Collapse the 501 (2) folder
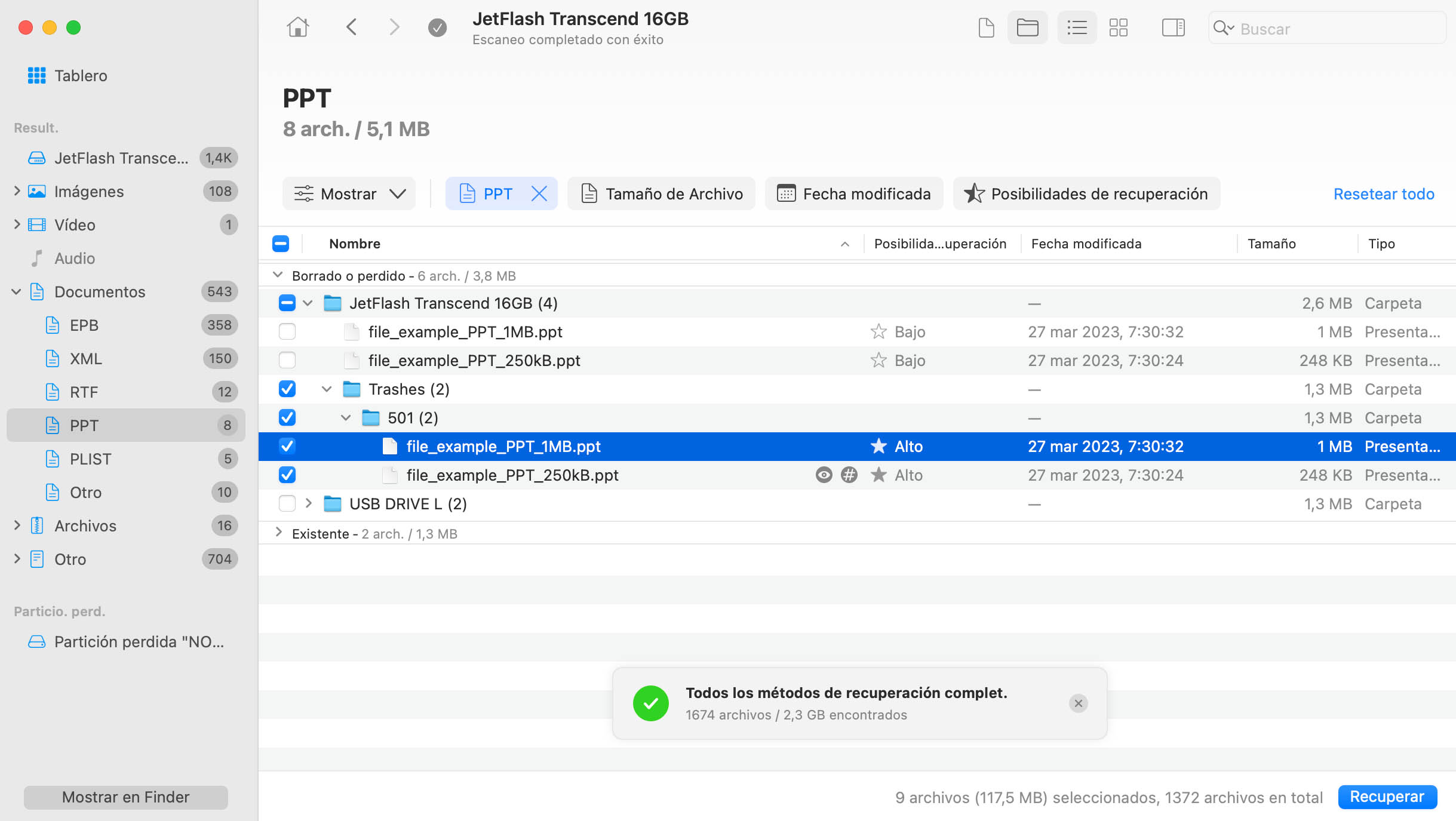The height and width of the screenshot is (821, 1456). pos(346,418)
